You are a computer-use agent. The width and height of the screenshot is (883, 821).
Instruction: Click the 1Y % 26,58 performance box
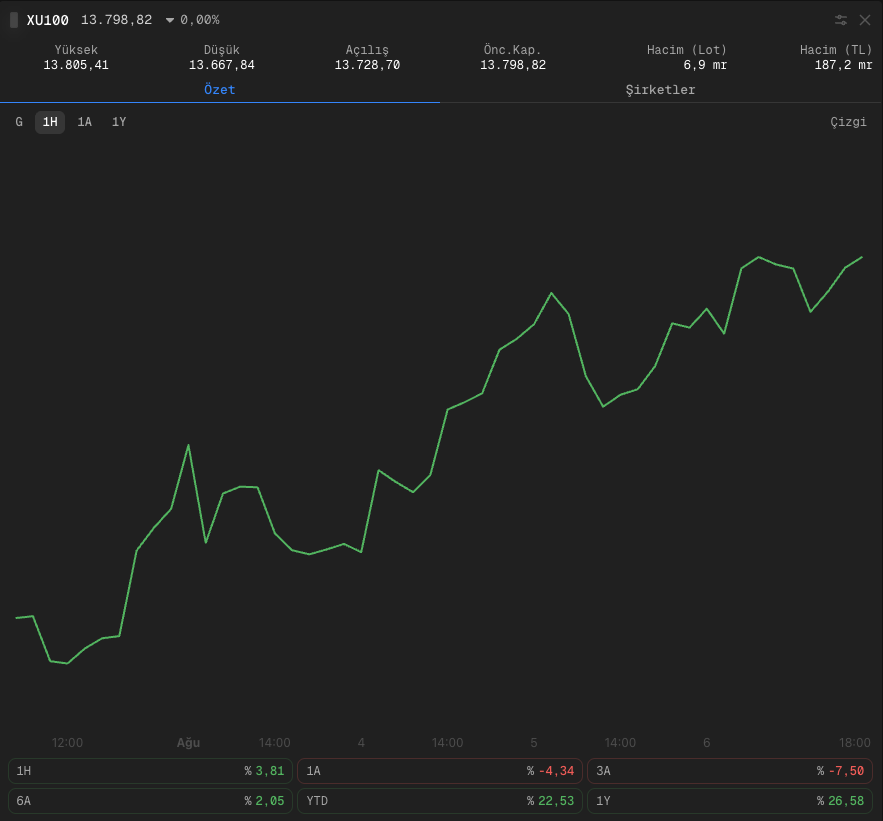click(730, 801)
